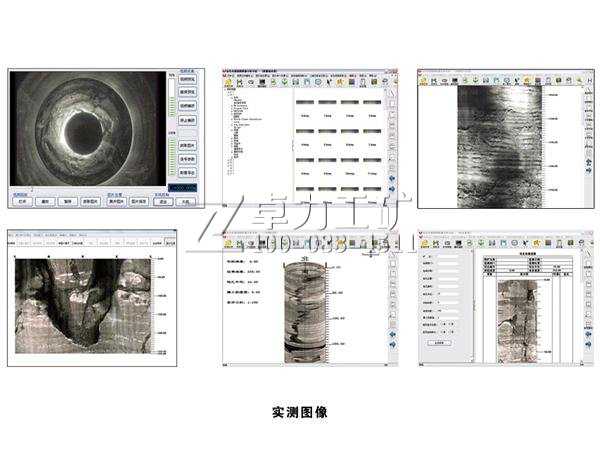Click the blue up arrow beside the unrolled borehole image
This screenshot has width=600, height=451.
(587, 160)
